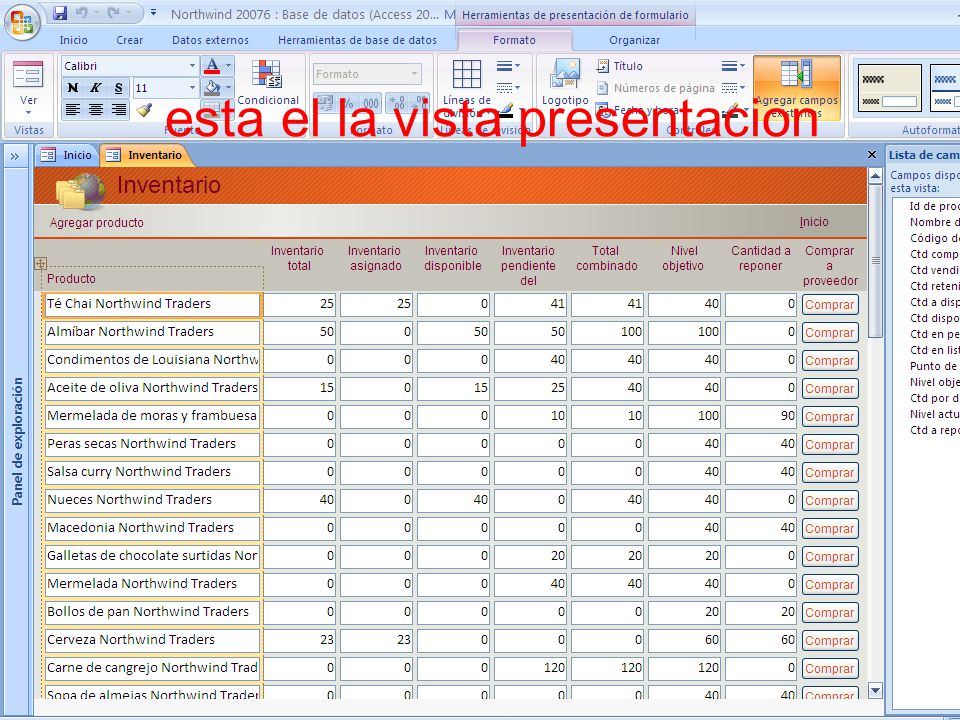
Task: Apply italic (K) formatting
Action: coord(96,88)
